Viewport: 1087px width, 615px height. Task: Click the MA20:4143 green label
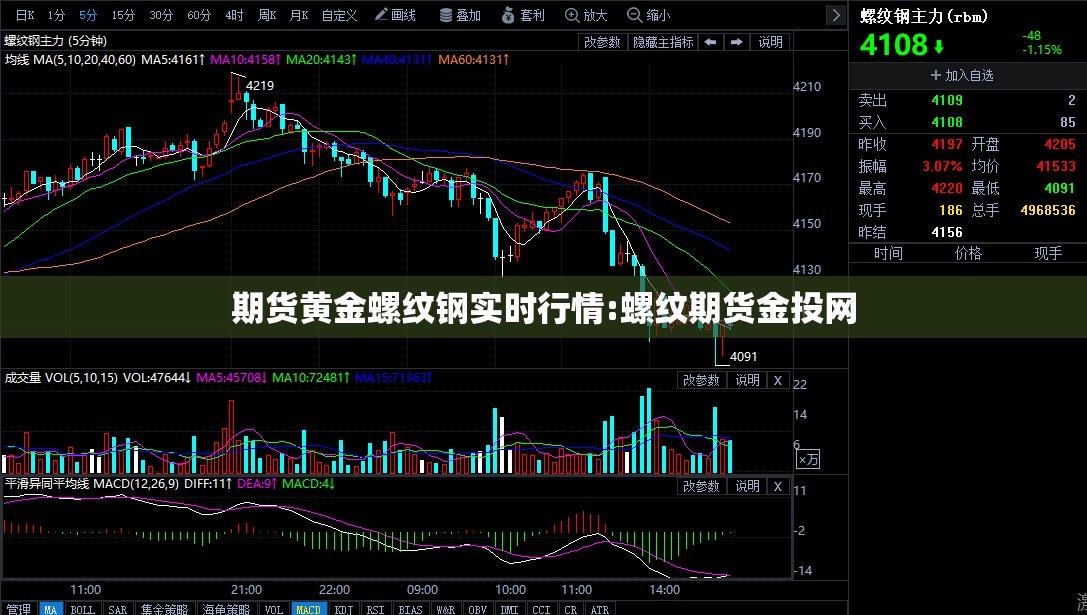pyautogui.click(x=322, y=60)
